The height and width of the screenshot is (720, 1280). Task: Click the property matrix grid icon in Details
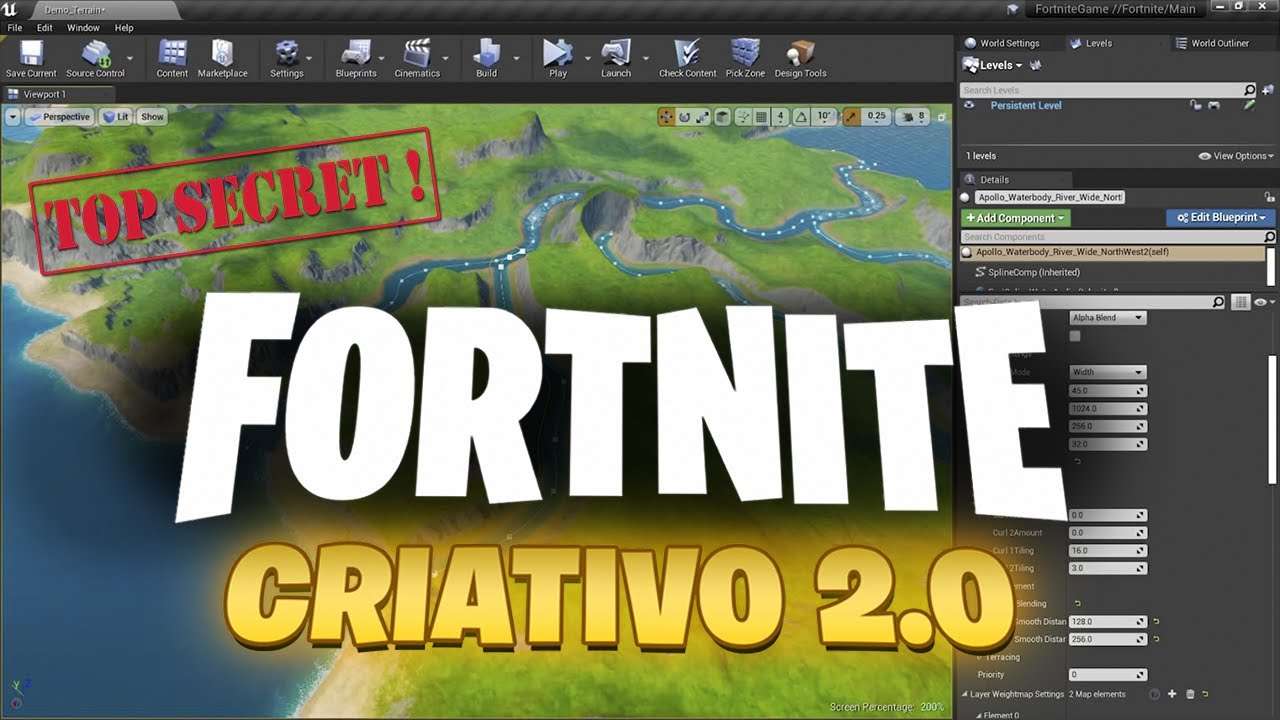click(1240, 302)
